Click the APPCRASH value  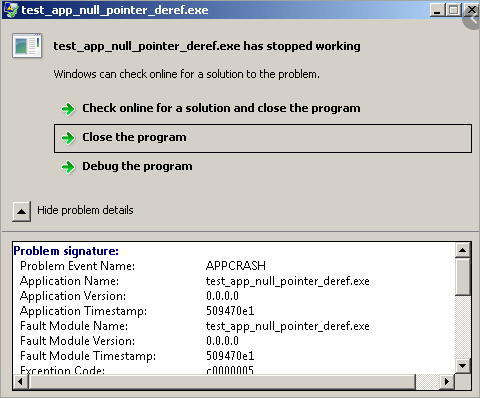pyautogui.click(x=236, y=266)
